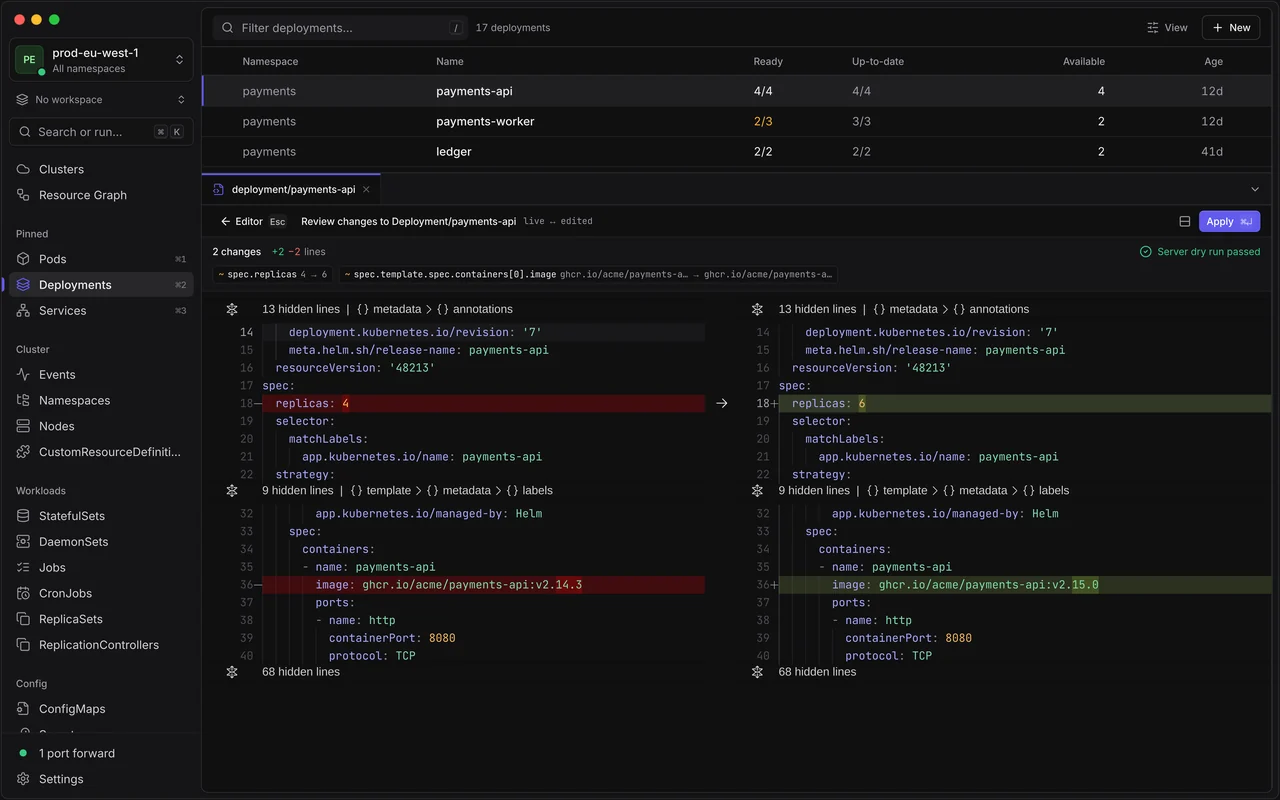
Task: Open the No workspace dropdown
Action: pyautogui.click(x=101, y=100)
